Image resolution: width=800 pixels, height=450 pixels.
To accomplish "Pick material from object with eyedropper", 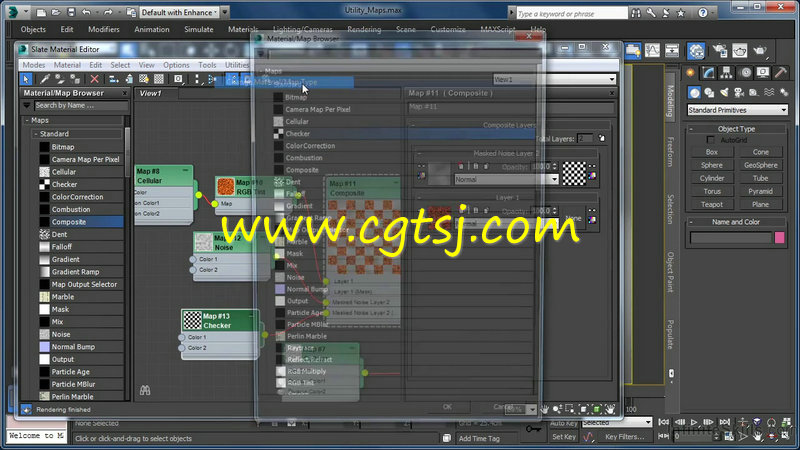I will click(x=45, y=79).
